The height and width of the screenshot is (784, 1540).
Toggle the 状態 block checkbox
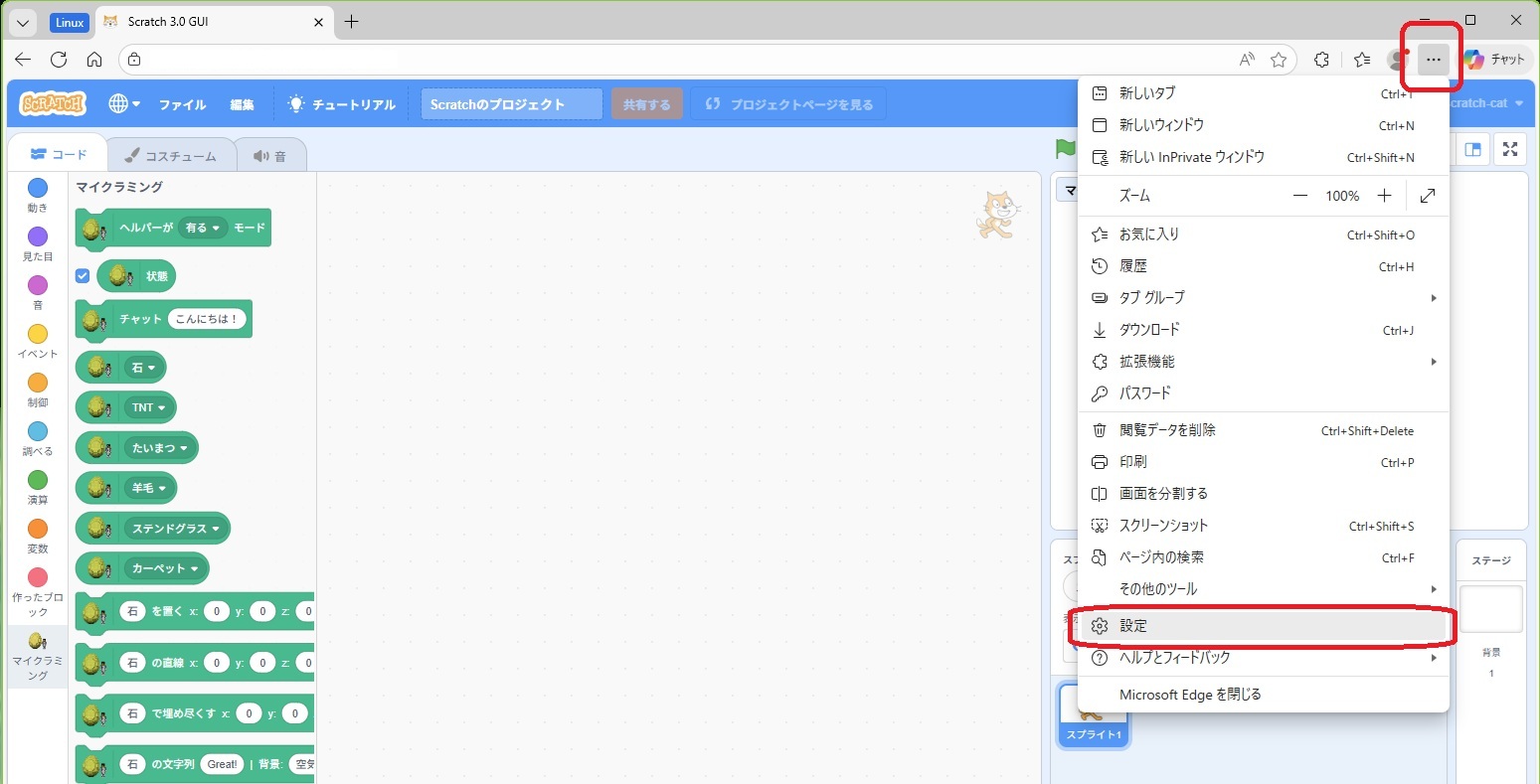click(83, 275)
